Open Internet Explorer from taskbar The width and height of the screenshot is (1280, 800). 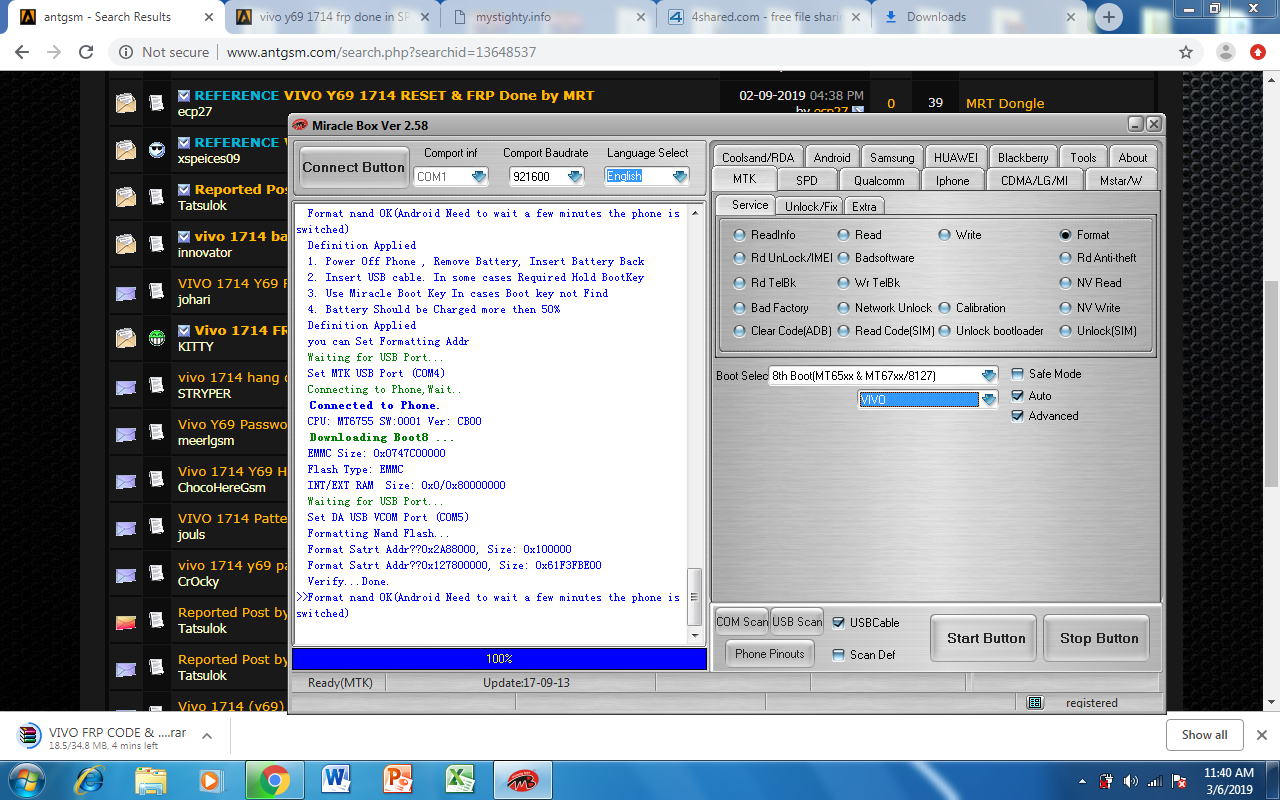tap(89, 779)
